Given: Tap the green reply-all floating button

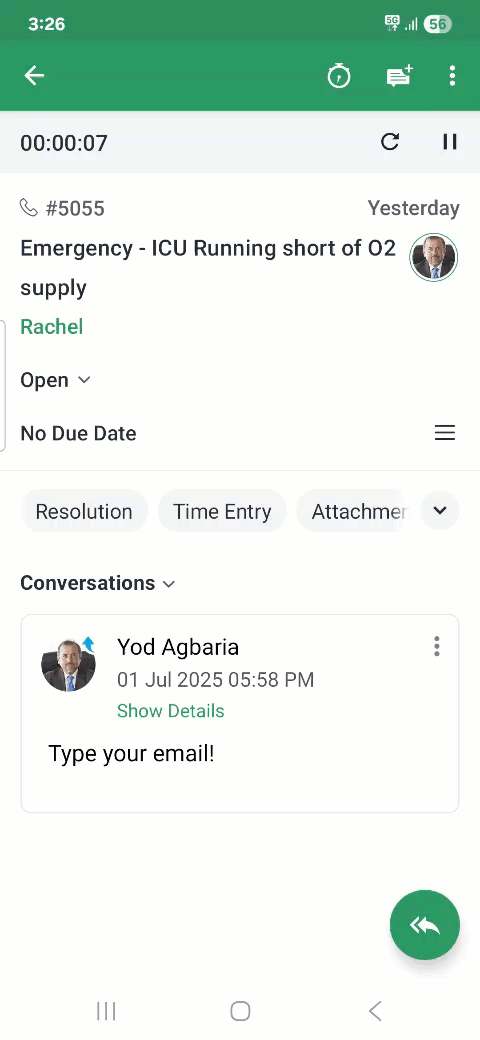Looking at the screenshot, I should click(425, 925).
